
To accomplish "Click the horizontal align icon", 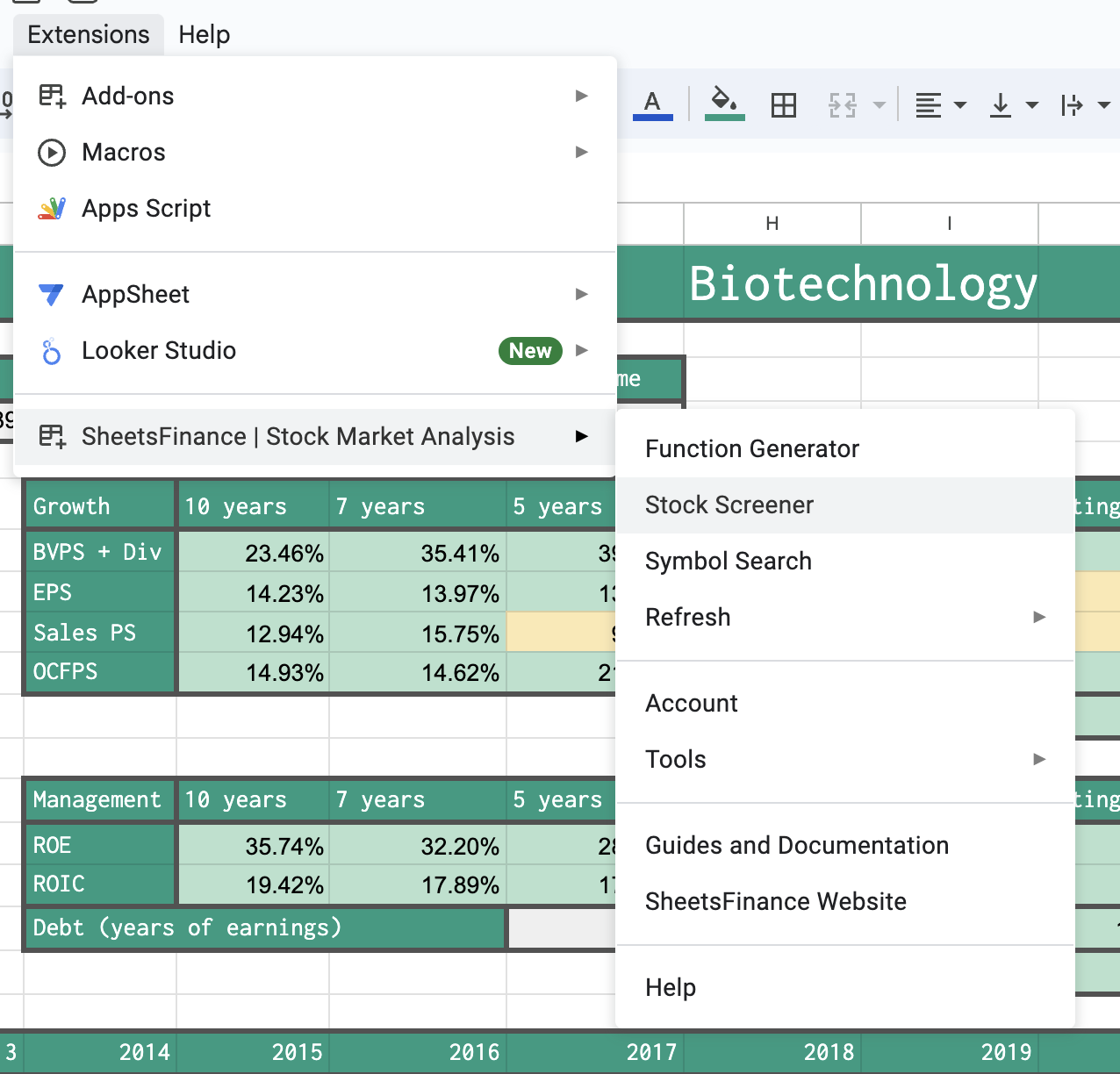I will [x=928, y=105].
